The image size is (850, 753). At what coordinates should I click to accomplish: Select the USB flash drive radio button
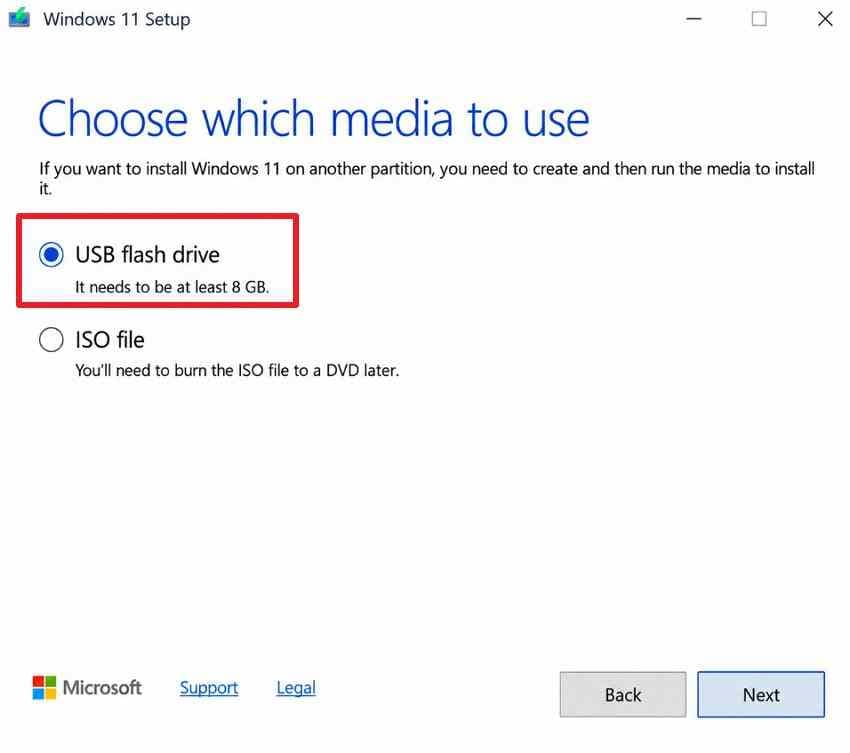(x=51, y=254)
